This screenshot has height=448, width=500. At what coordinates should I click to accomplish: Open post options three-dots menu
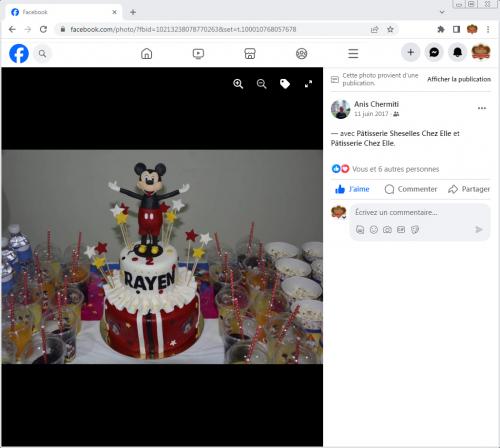pyautogui.click(x=482, y=108)
